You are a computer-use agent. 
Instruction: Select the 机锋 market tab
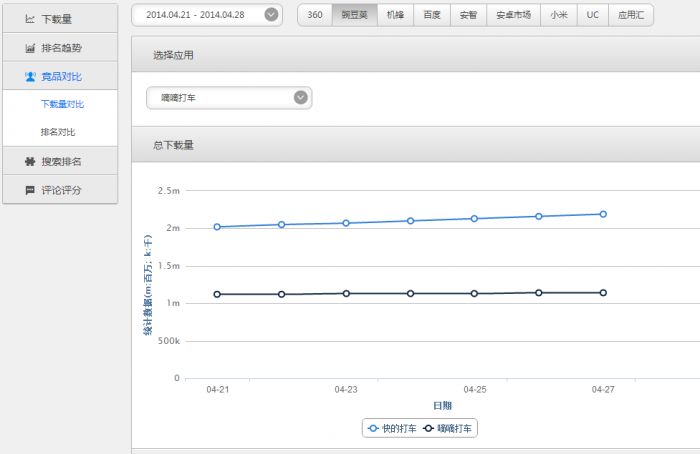pos(396,15)
